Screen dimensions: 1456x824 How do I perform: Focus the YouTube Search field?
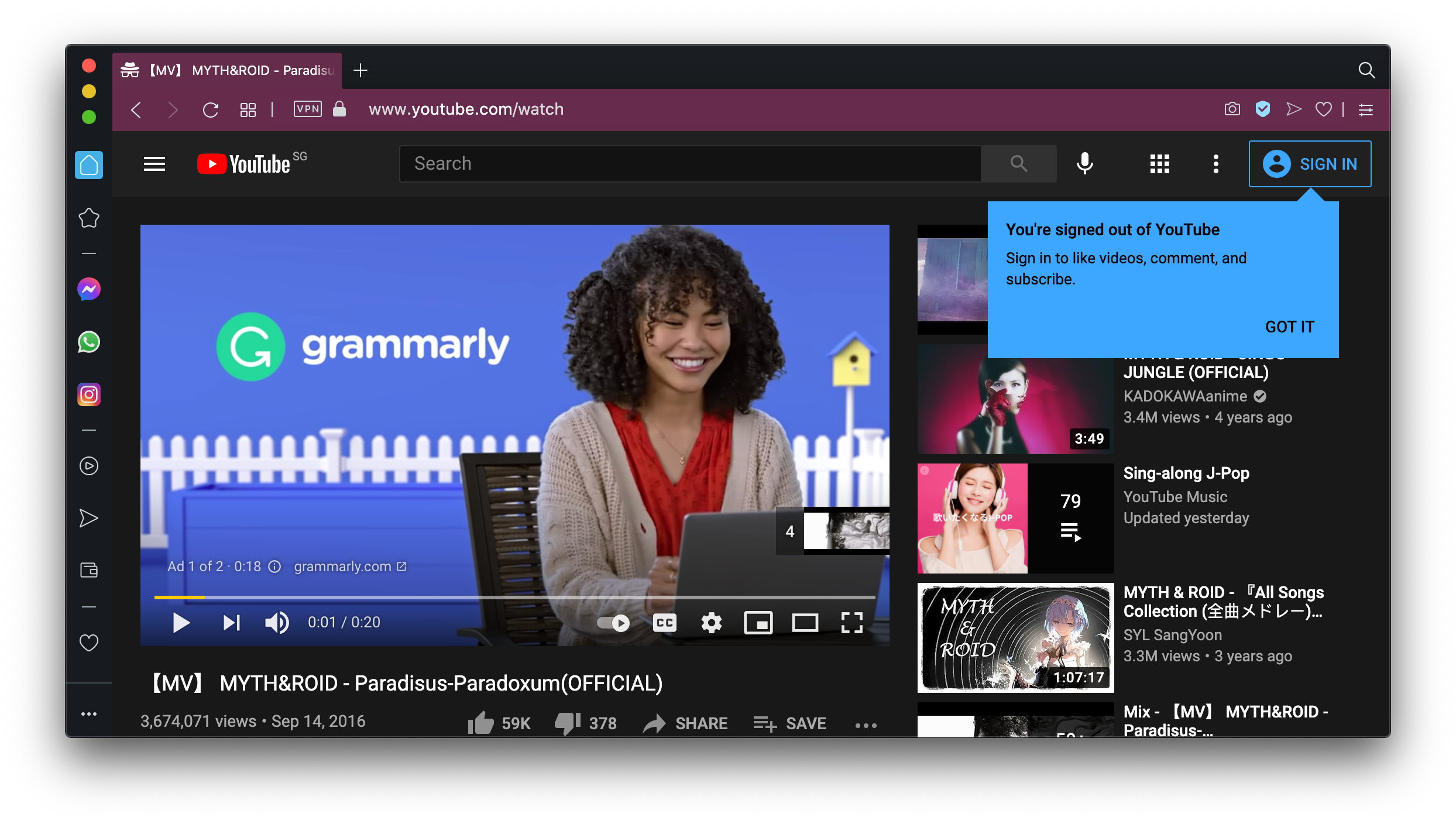point(691,164)
